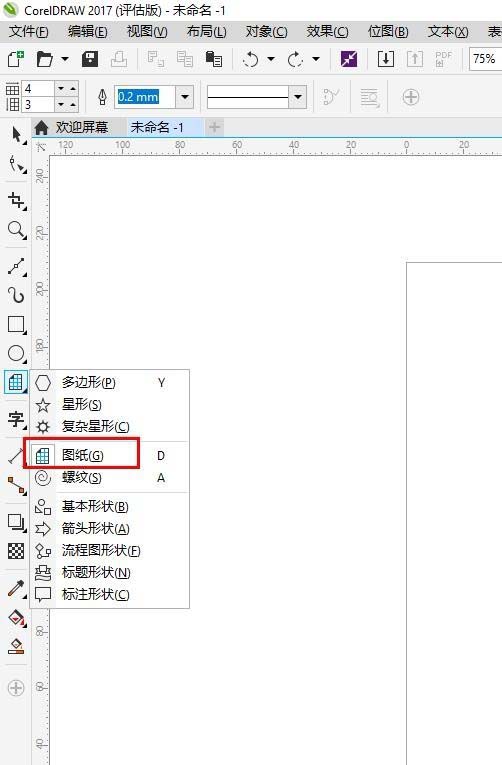Click the Import icon
Image resolution: width=502 pixels, height=765 pixels.
[386, 59]
